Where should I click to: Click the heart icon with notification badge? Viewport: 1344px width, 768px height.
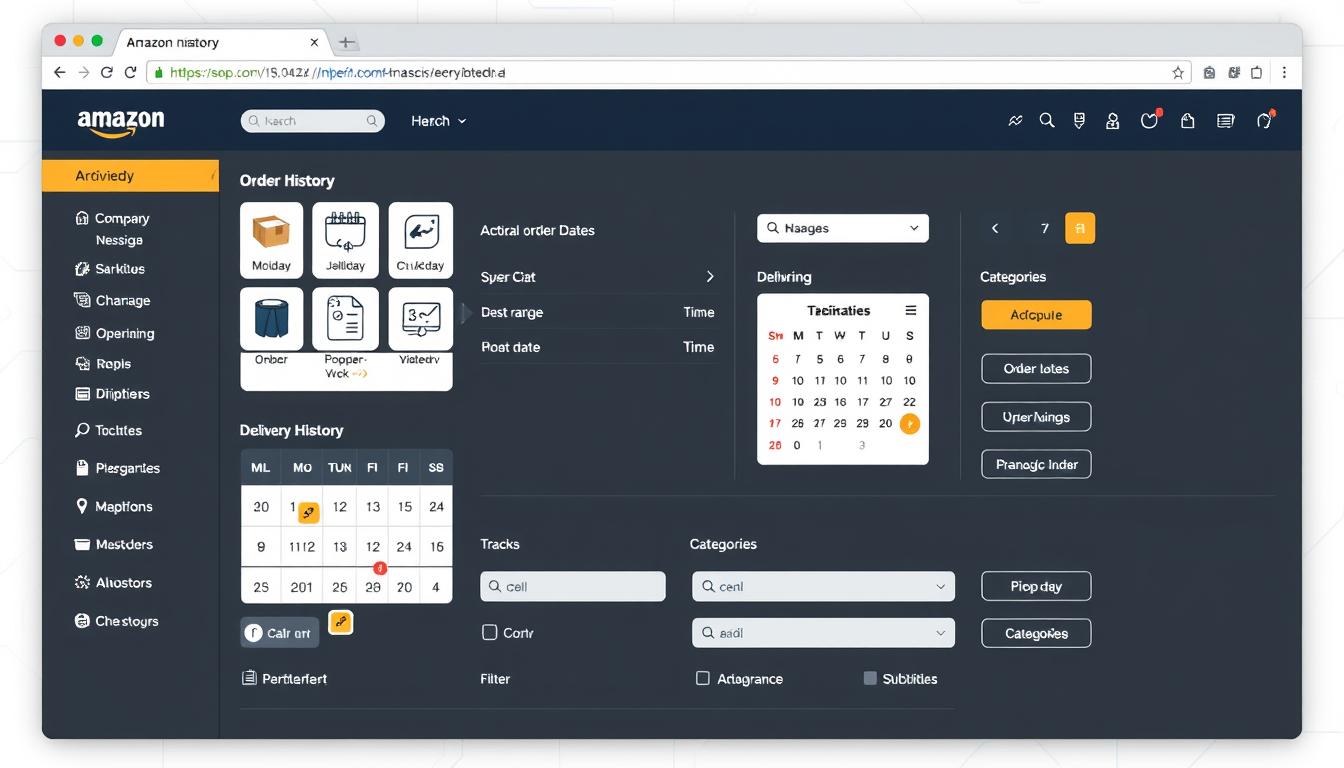1149,121
